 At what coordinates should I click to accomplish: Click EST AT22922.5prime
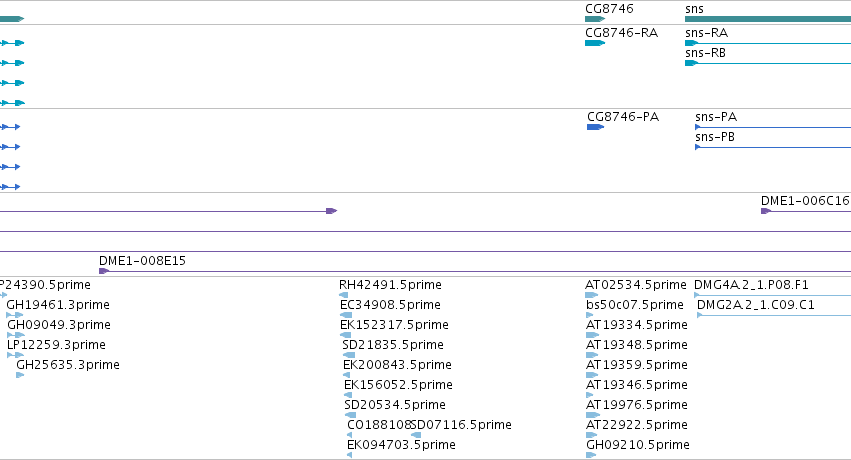(x=637, y=425)
